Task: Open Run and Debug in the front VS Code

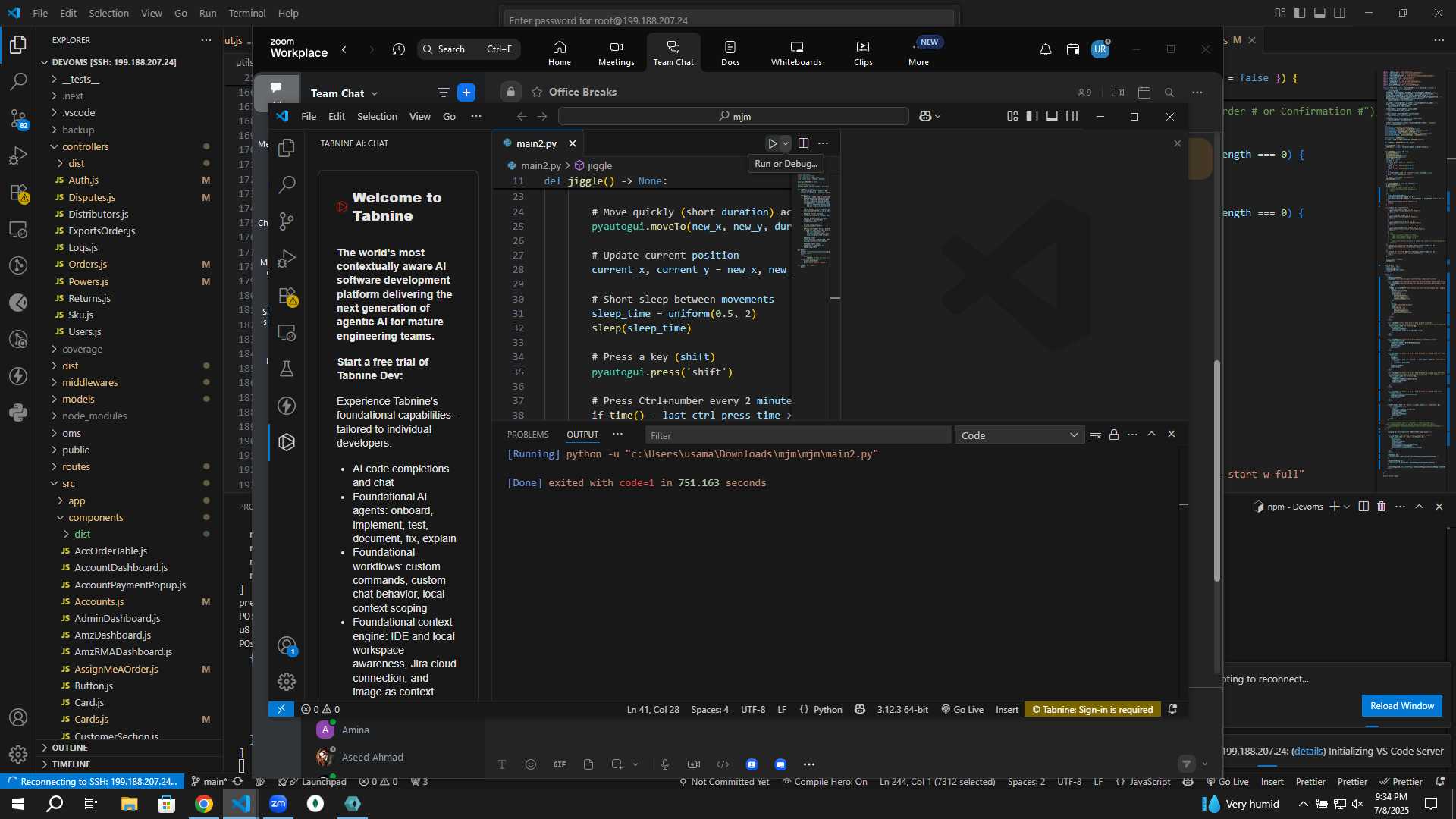Action: point(287,259)
